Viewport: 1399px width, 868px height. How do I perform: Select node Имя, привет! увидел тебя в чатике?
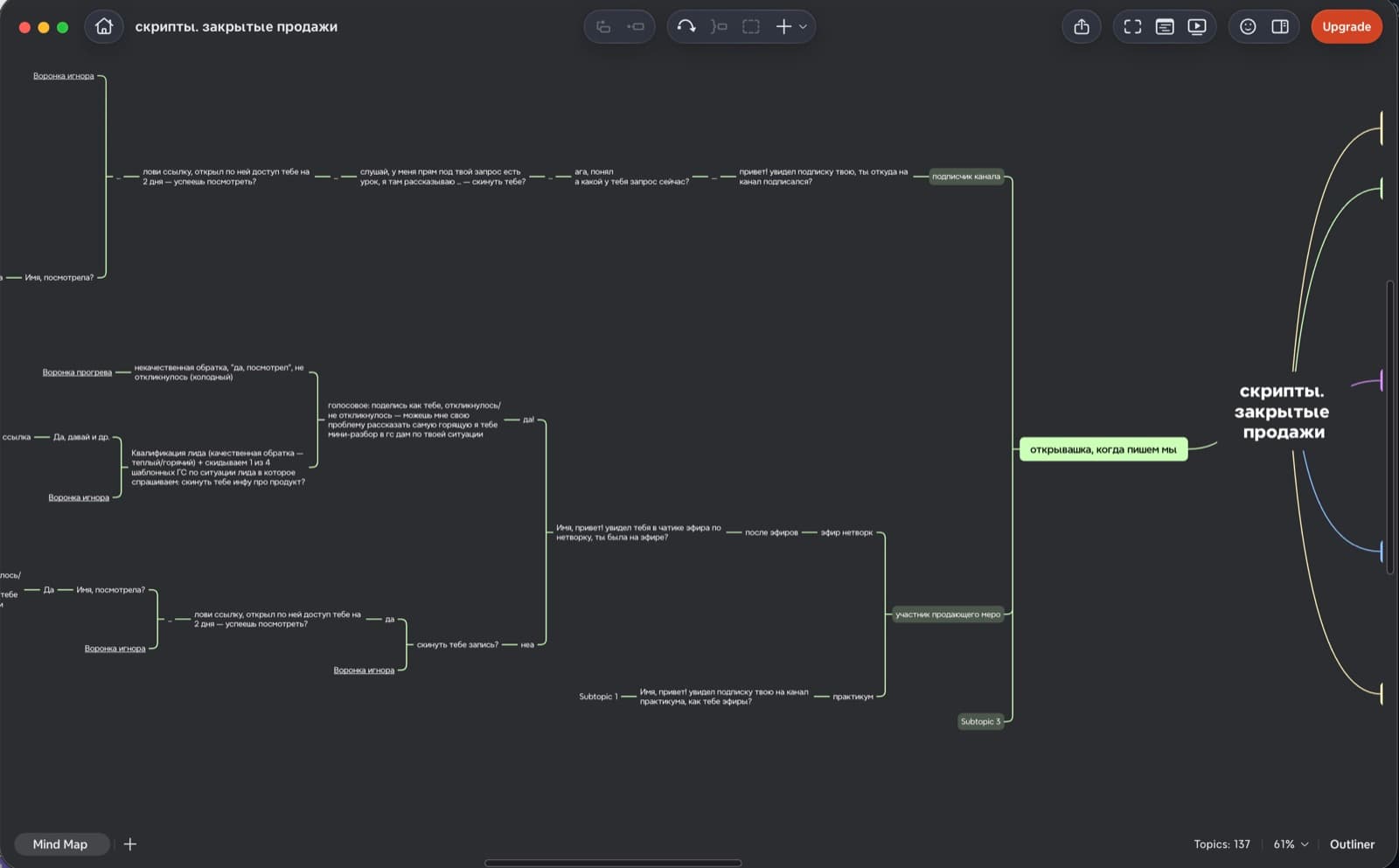638,532
